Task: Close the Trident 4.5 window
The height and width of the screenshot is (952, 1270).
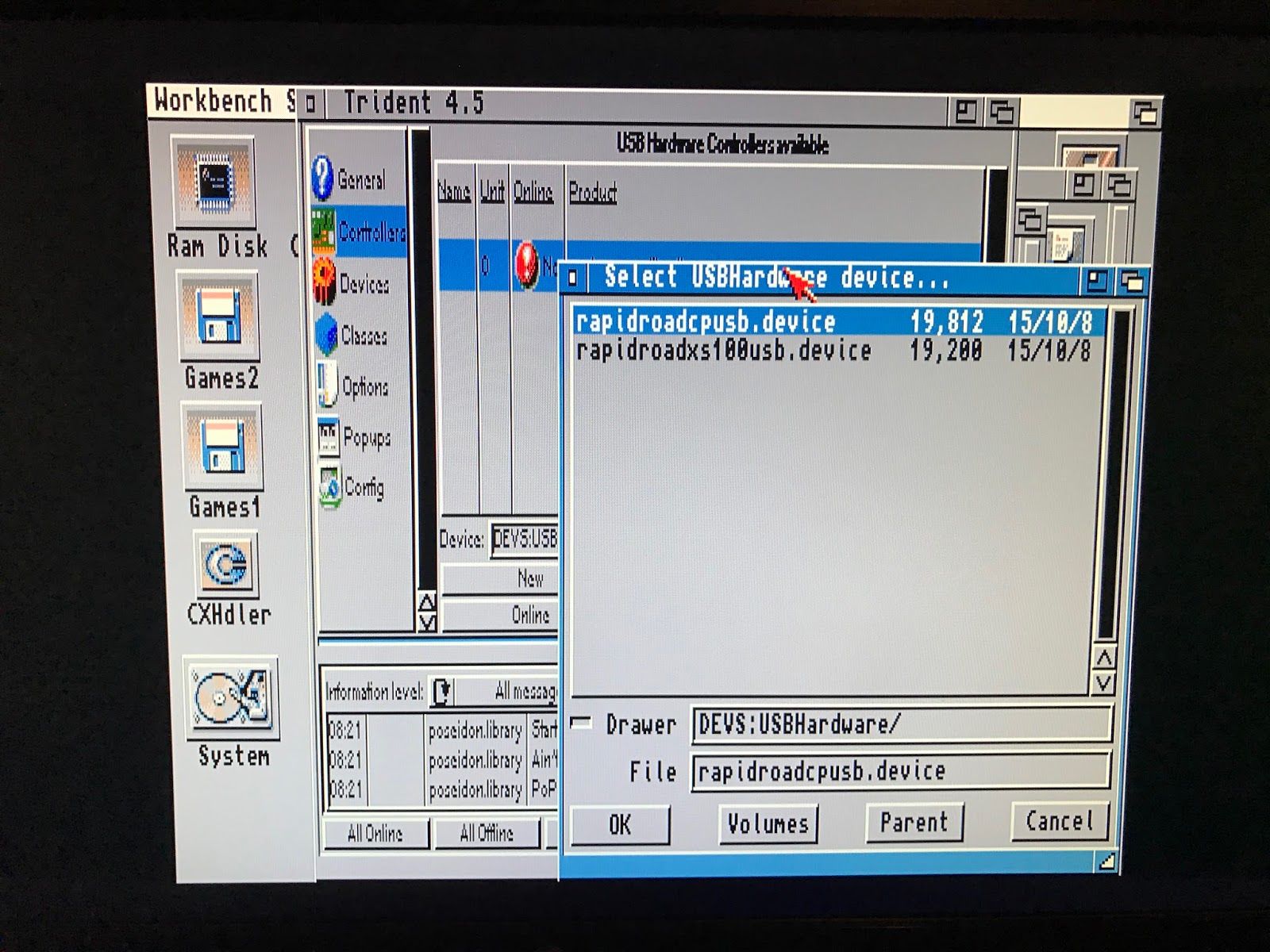Action: [310, 103]
